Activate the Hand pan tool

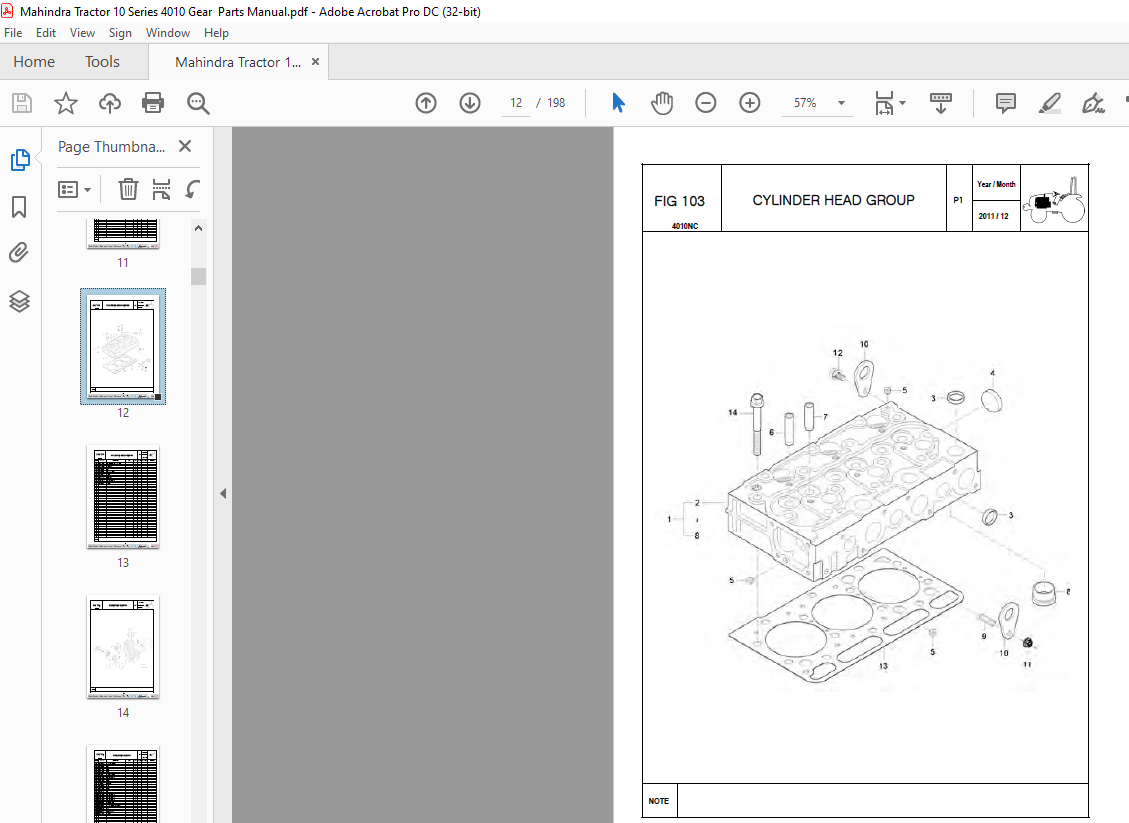(x=662, y=103)
